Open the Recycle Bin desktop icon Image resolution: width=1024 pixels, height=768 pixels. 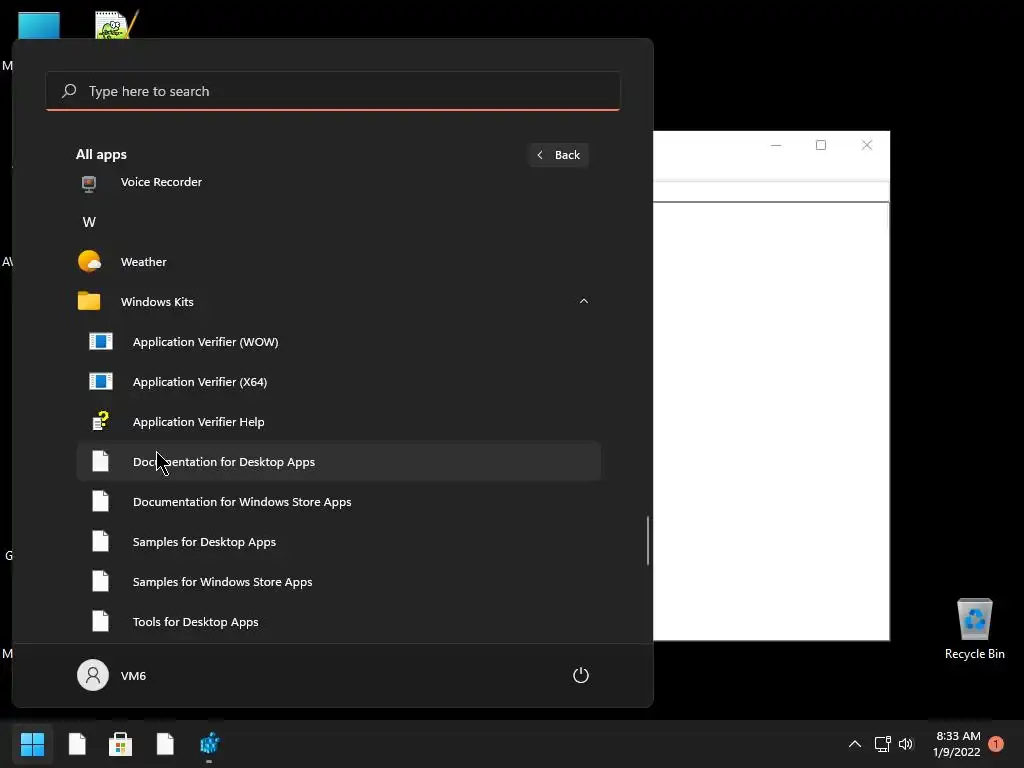point(974,618)
